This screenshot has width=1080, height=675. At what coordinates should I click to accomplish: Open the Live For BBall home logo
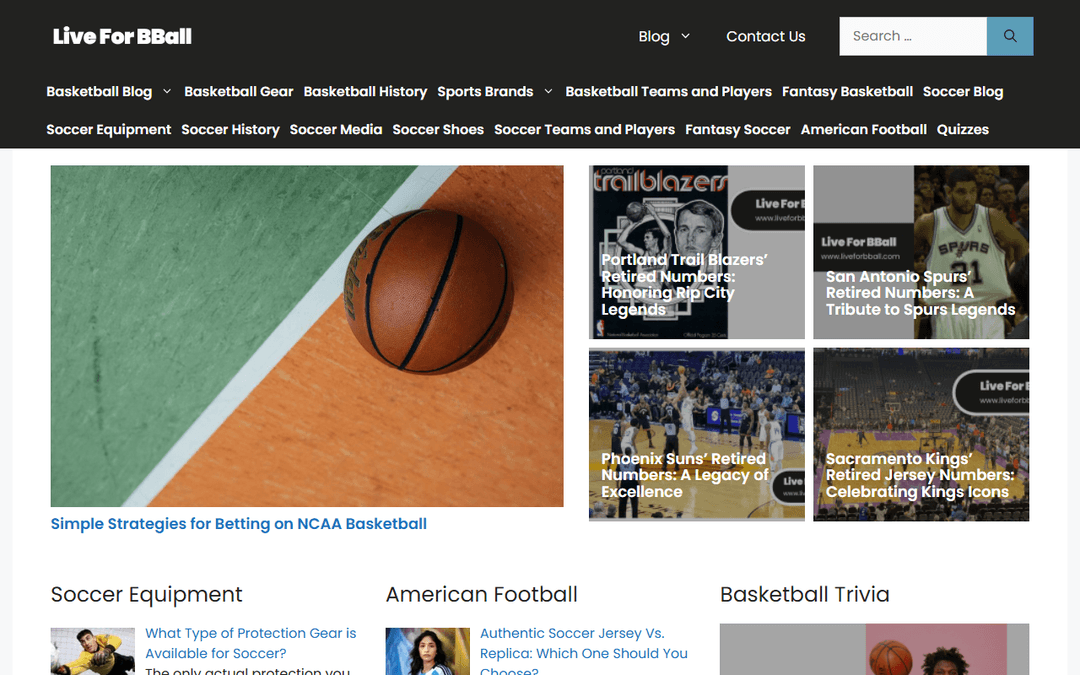(x=122, y=36)
